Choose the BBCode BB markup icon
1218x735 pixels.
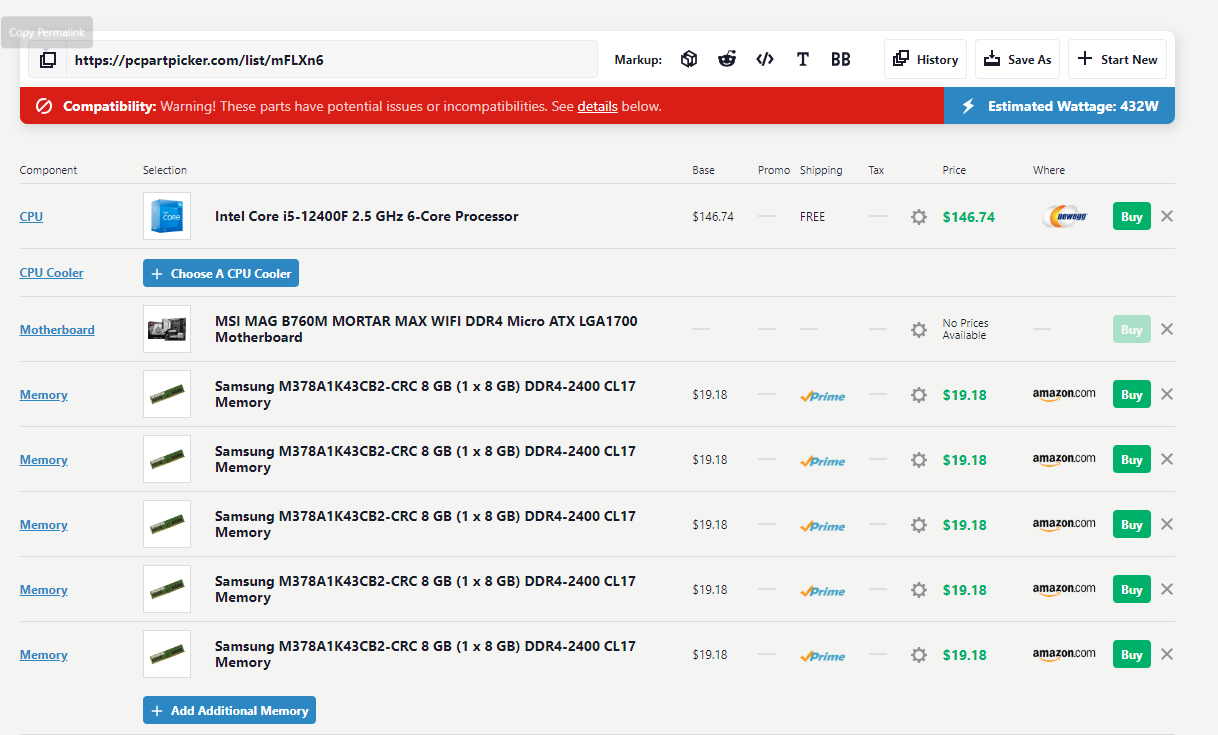[x=841, y=60]
